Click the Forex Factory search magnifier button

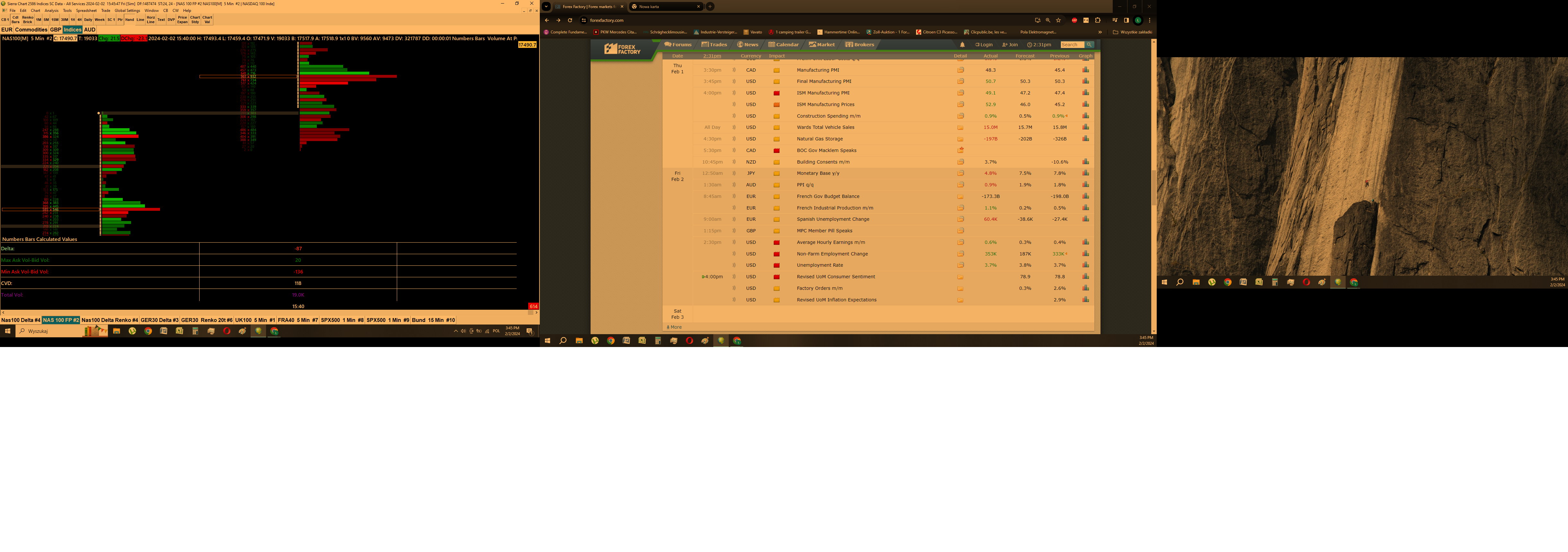click(1089, 44)
